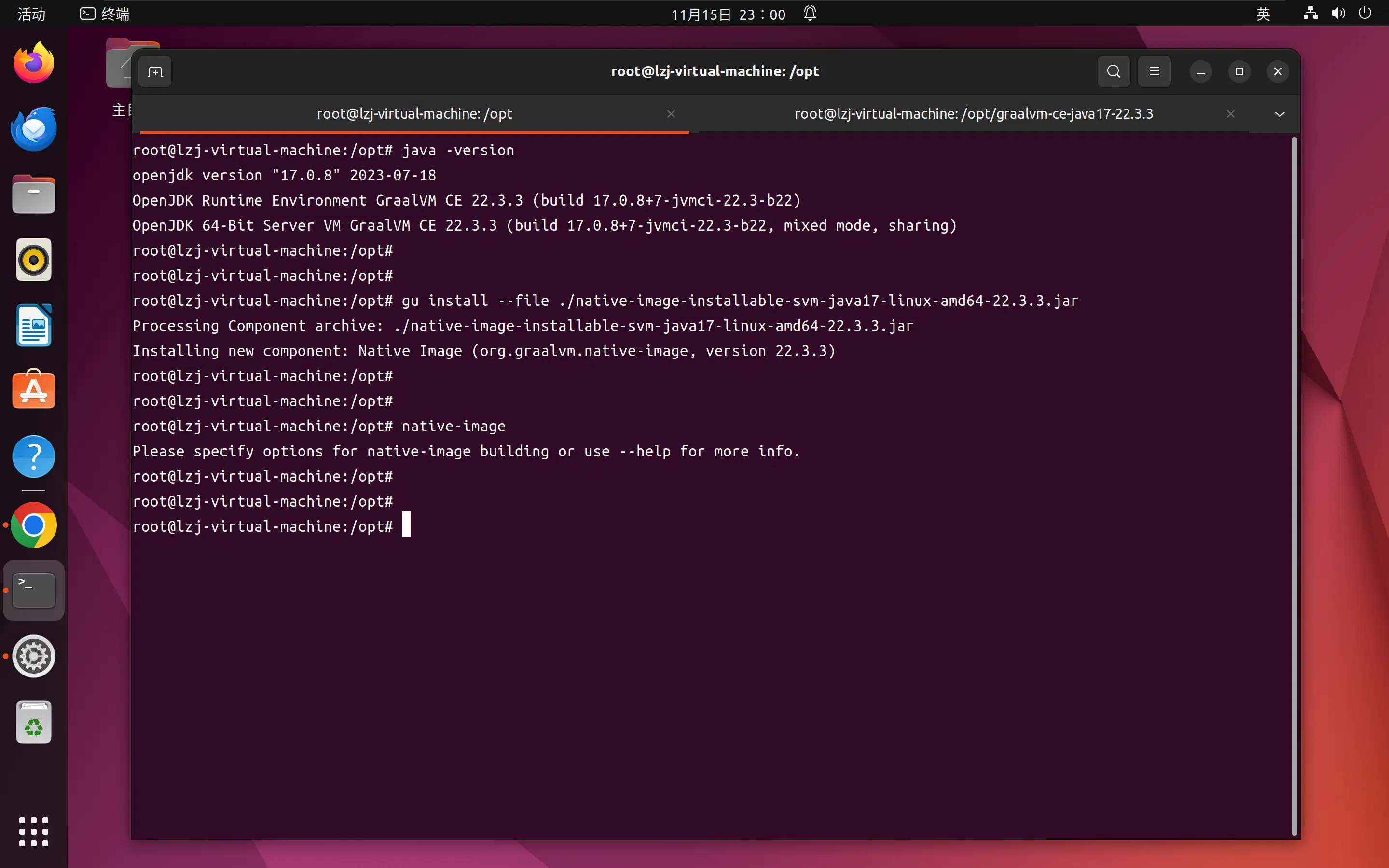The height and width of the screenshot is (868, 1389).
Task: Open the terminal hamburger menu
Action: (1154, 72)
